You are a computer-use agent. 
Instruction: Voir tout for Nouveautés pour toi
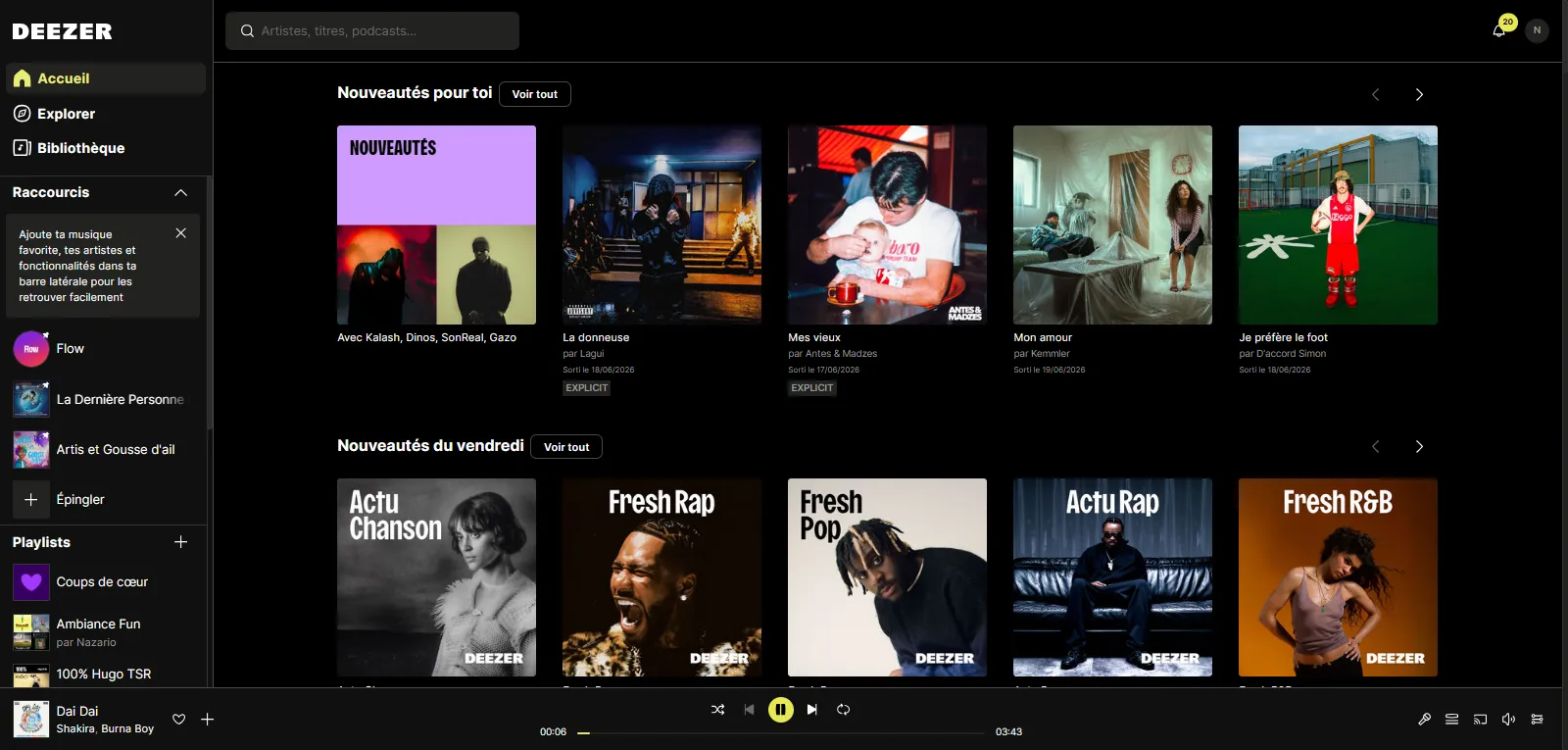click(535, 94)
